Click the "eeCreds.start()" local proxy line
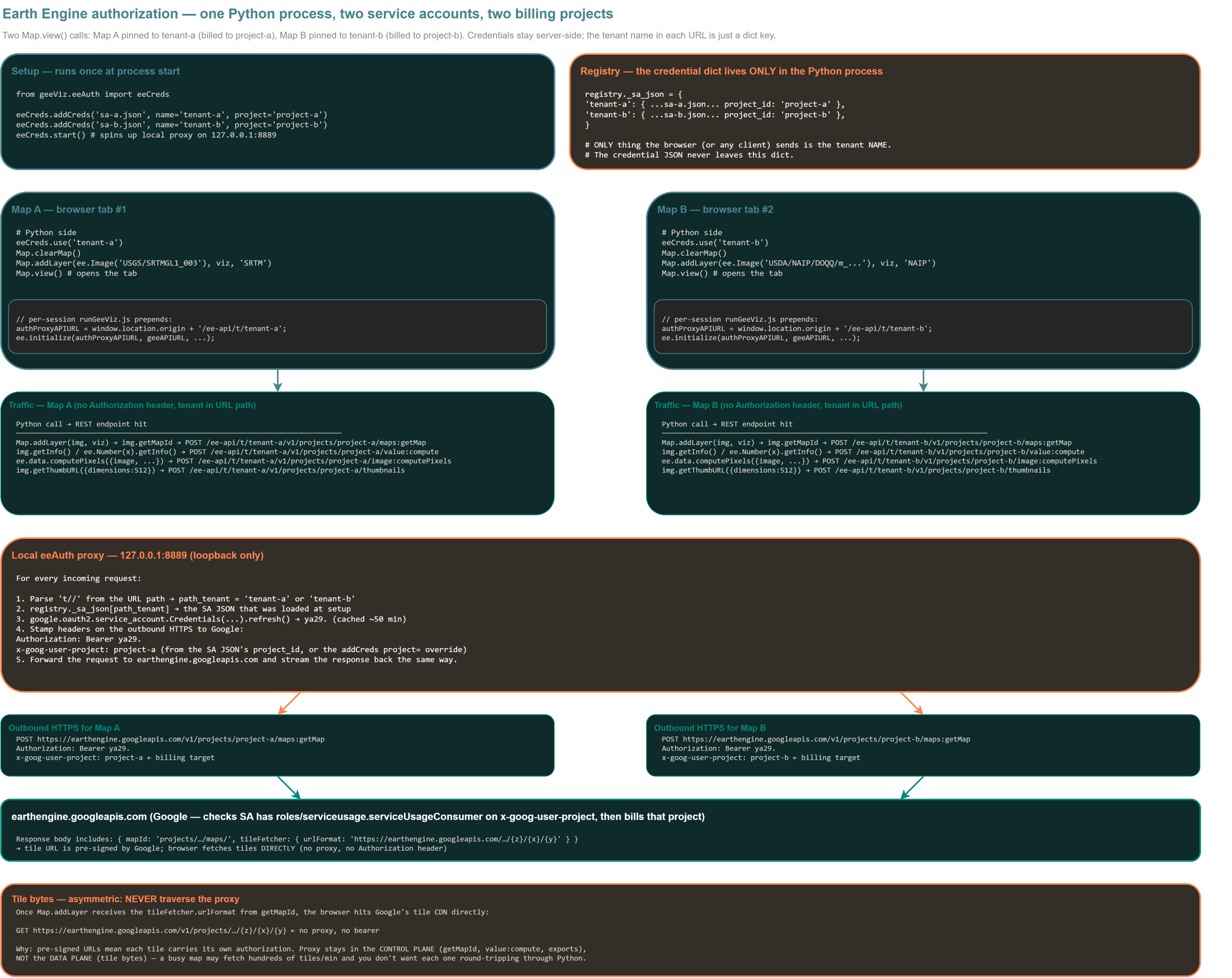 point(146,135)
